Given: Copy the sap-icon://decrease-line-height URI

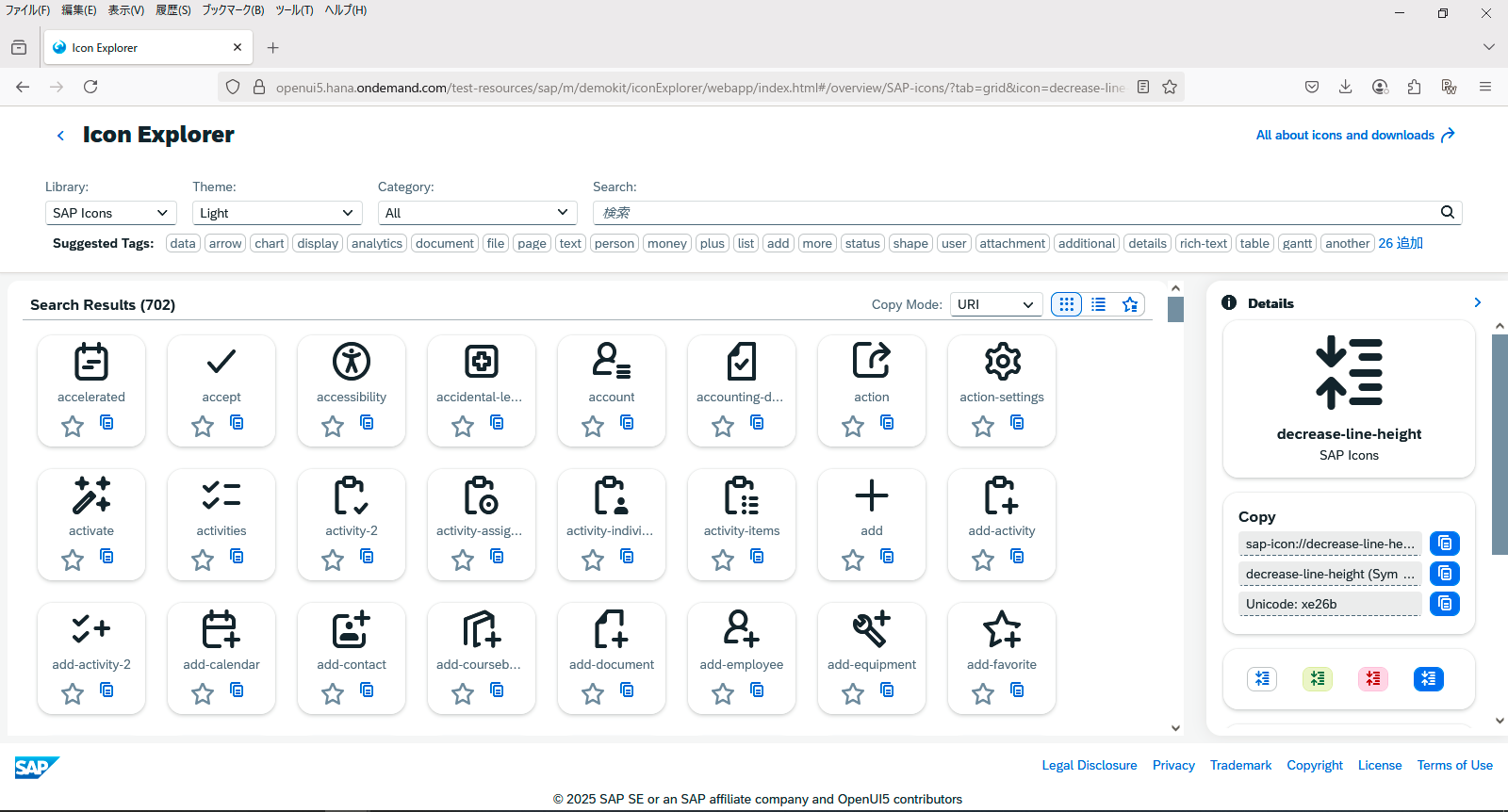Looking at the screenshot, I should tap(1445, 544).
